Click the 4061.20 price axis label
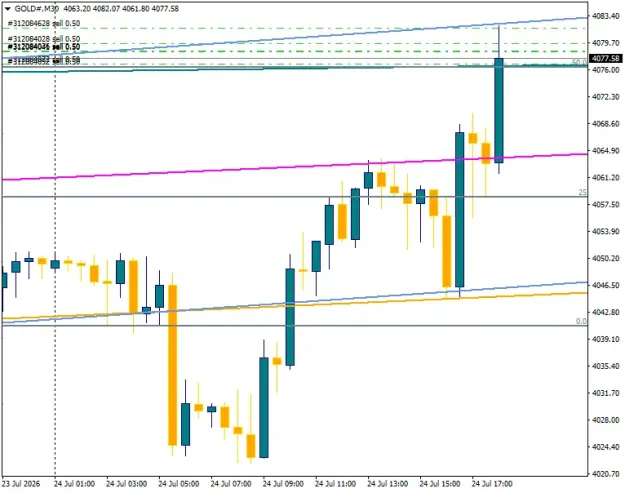625x493 pixels. [605, 178]
